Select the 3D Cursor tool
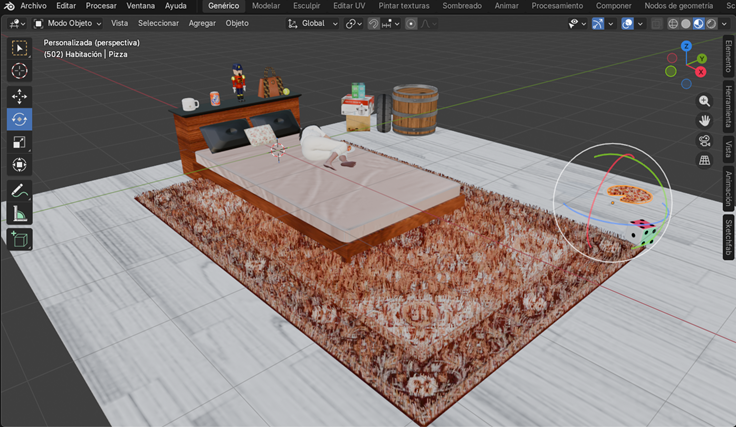The width and height of the screenshot is (736, 427). coord(19,71)
